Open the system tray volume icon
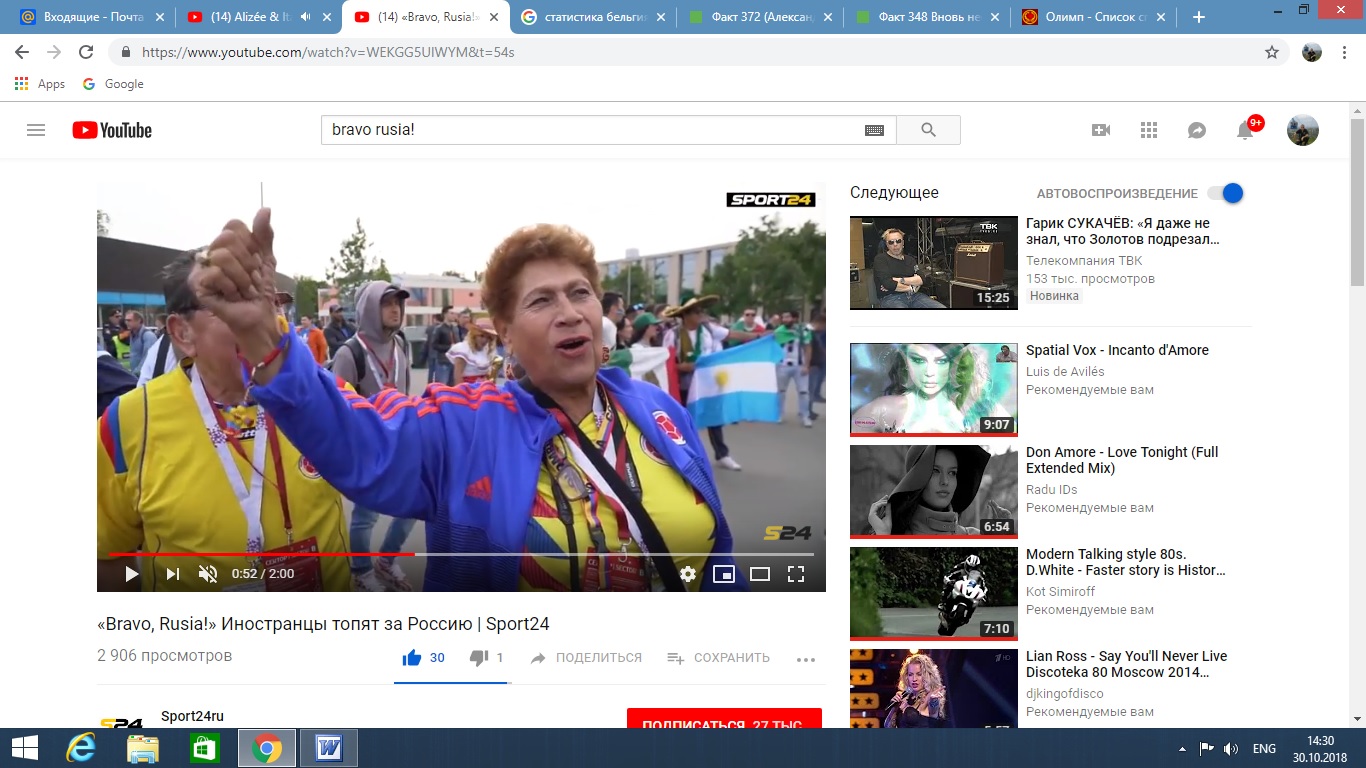The width and height of the screenshot is (1366, 768). pos(1231,748)
